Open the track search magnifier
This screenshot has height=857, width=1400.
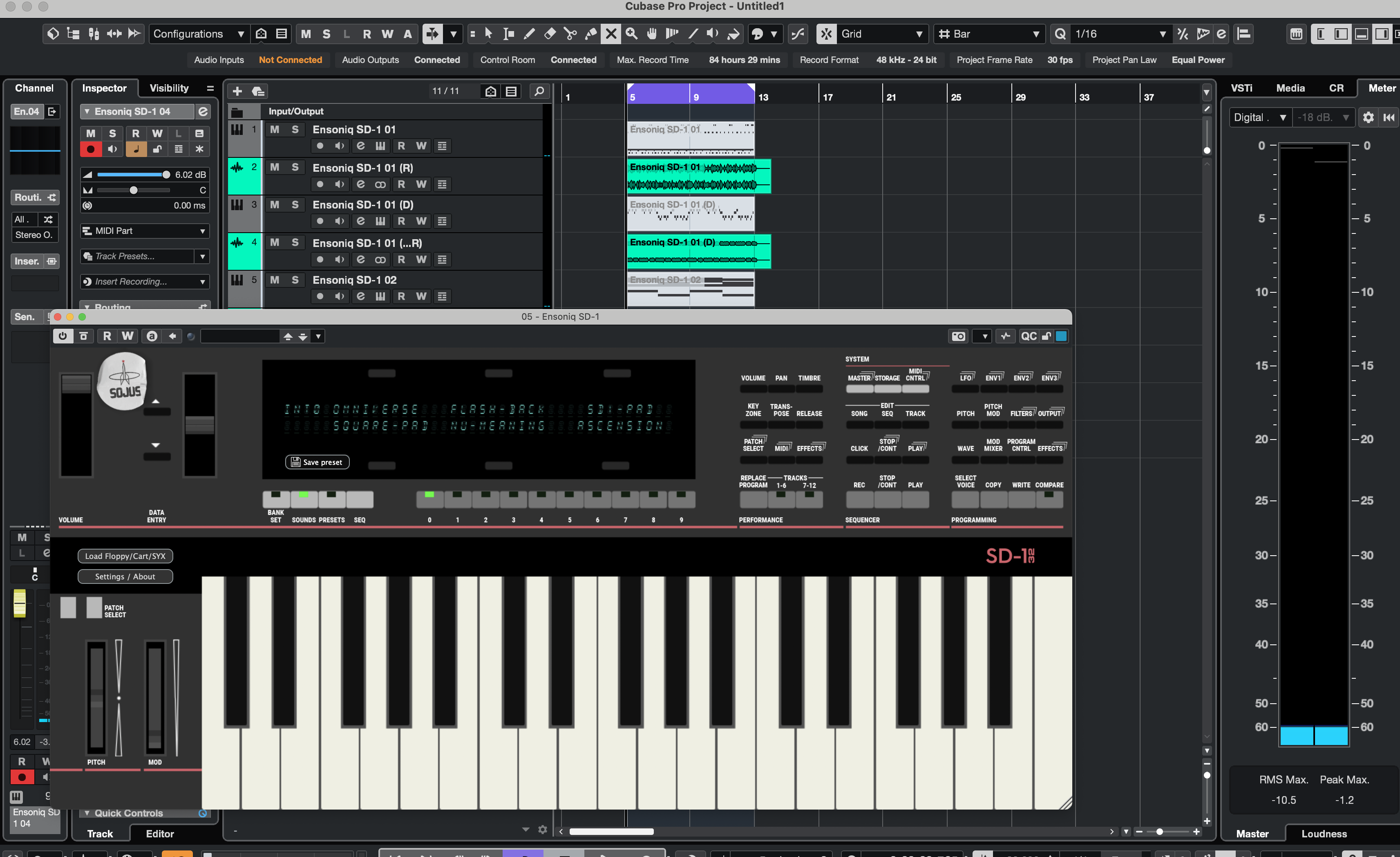coord(539,91)
